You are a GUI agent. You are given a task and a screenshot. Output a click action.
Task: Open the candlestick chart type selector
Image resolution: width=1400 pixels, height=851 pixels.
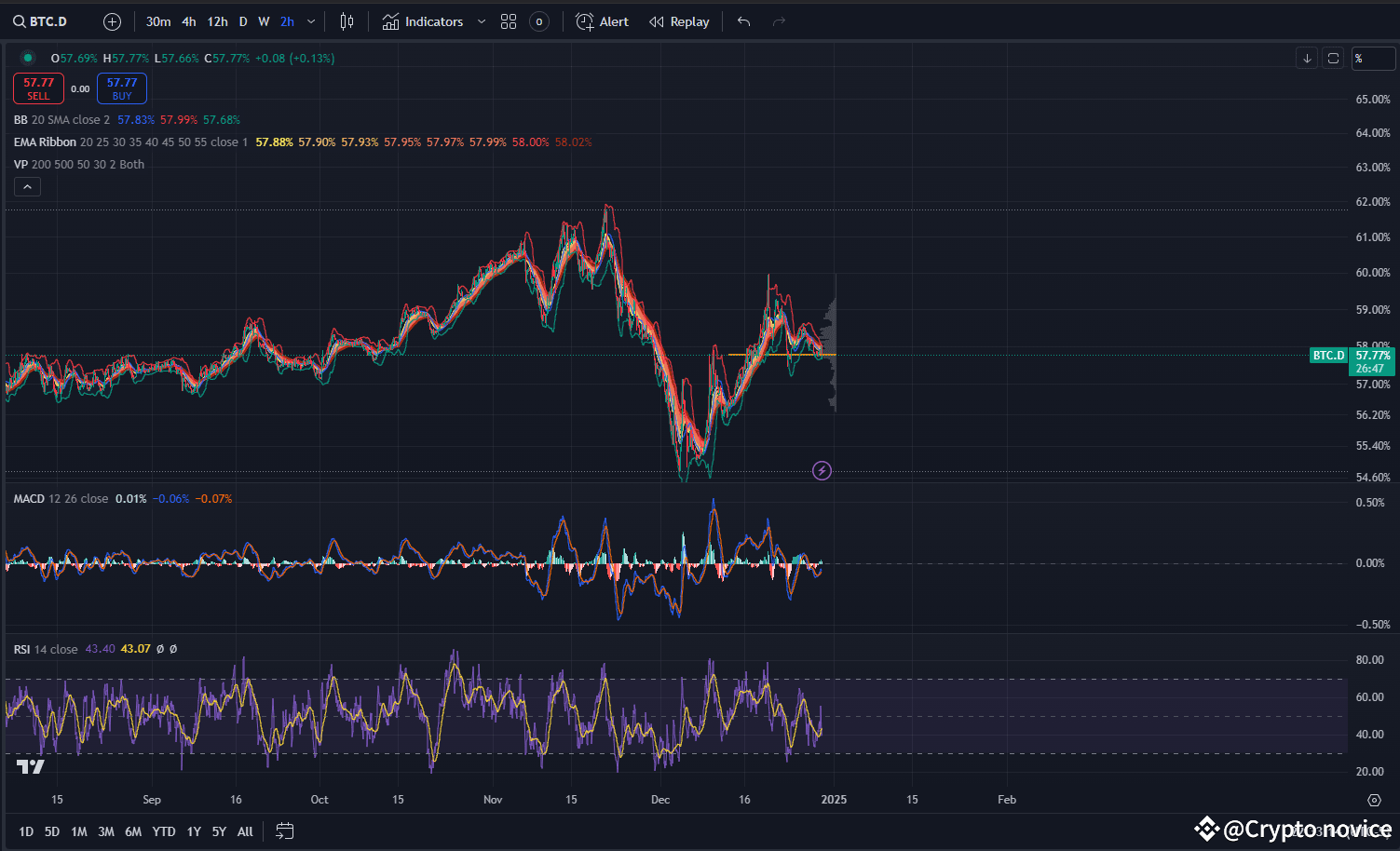pos(347,21)
